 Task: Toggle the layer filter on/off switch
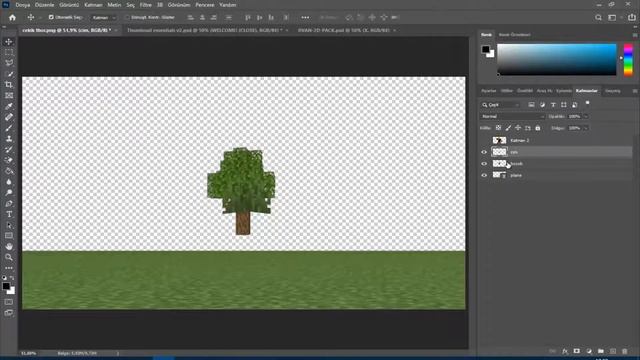(587, 103)
